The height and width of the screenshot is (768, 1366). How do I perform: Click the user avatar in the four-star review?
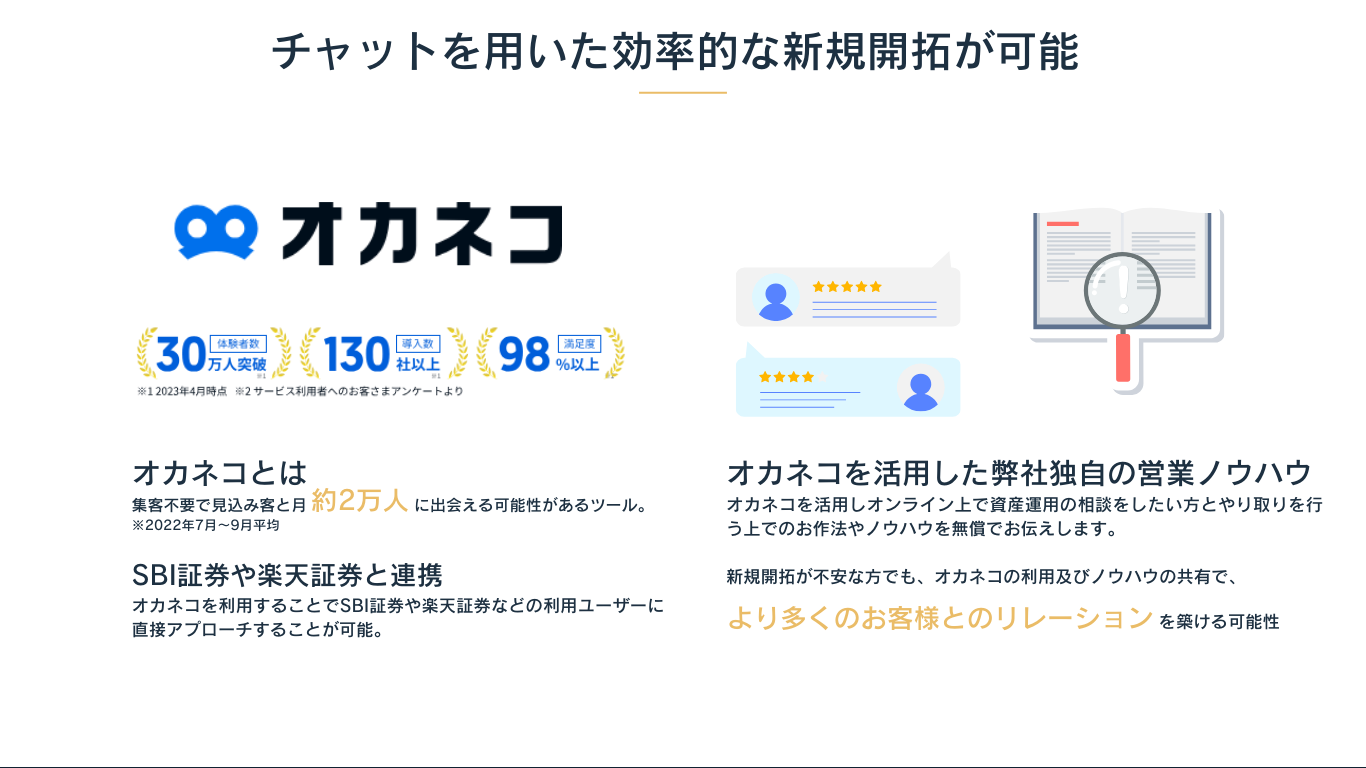coord(920,388)
